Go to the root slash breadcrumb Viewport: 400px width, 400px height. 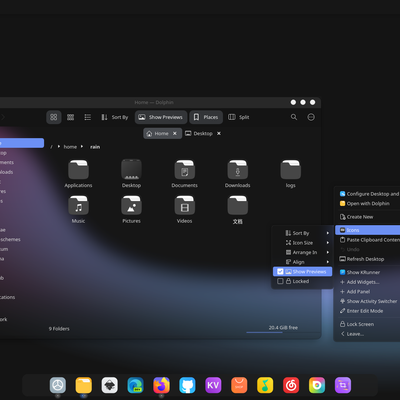click(x=51, y=147)
